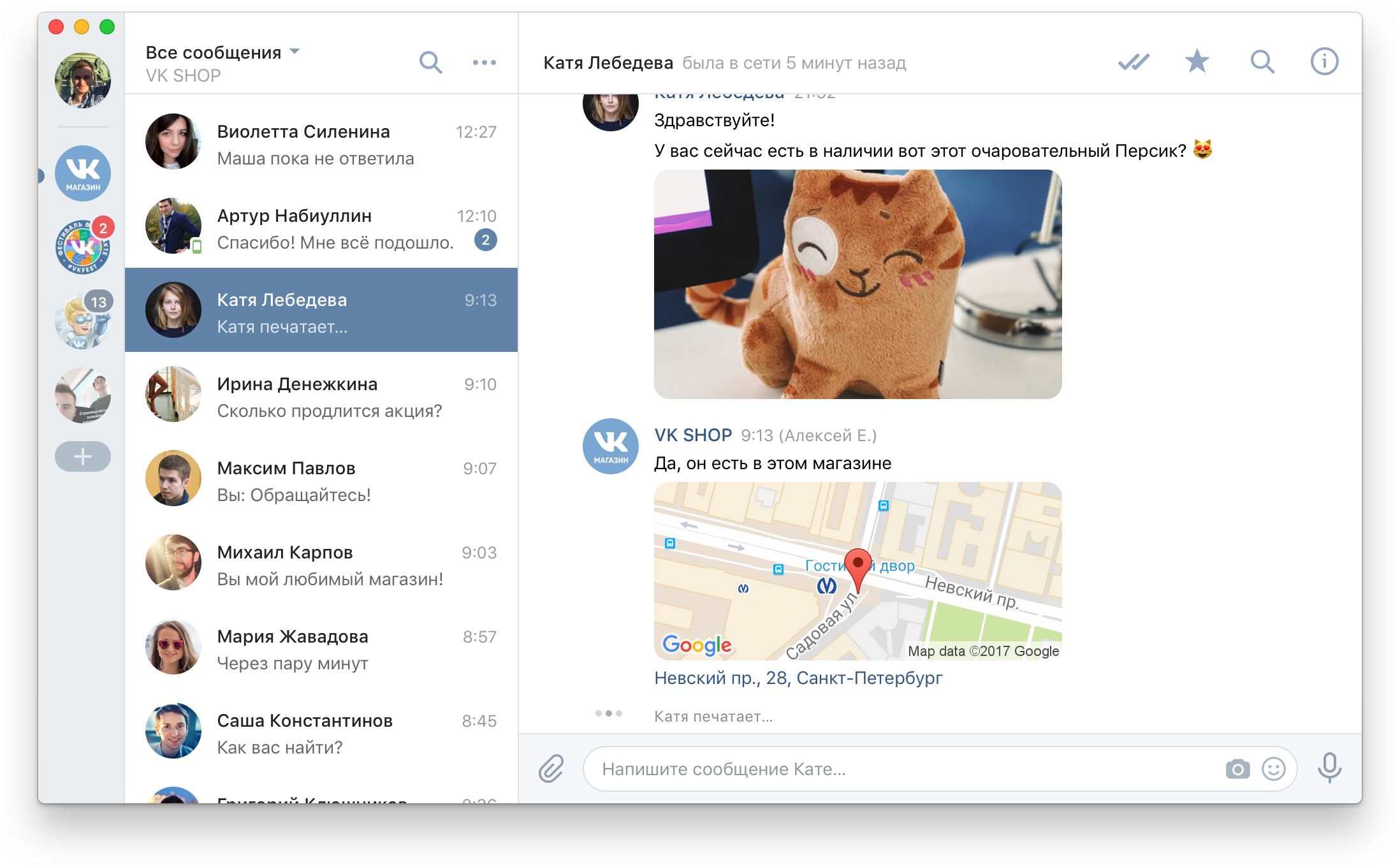Search within chat using header magnifier
1400x867 pixels.
(1262, 62)
